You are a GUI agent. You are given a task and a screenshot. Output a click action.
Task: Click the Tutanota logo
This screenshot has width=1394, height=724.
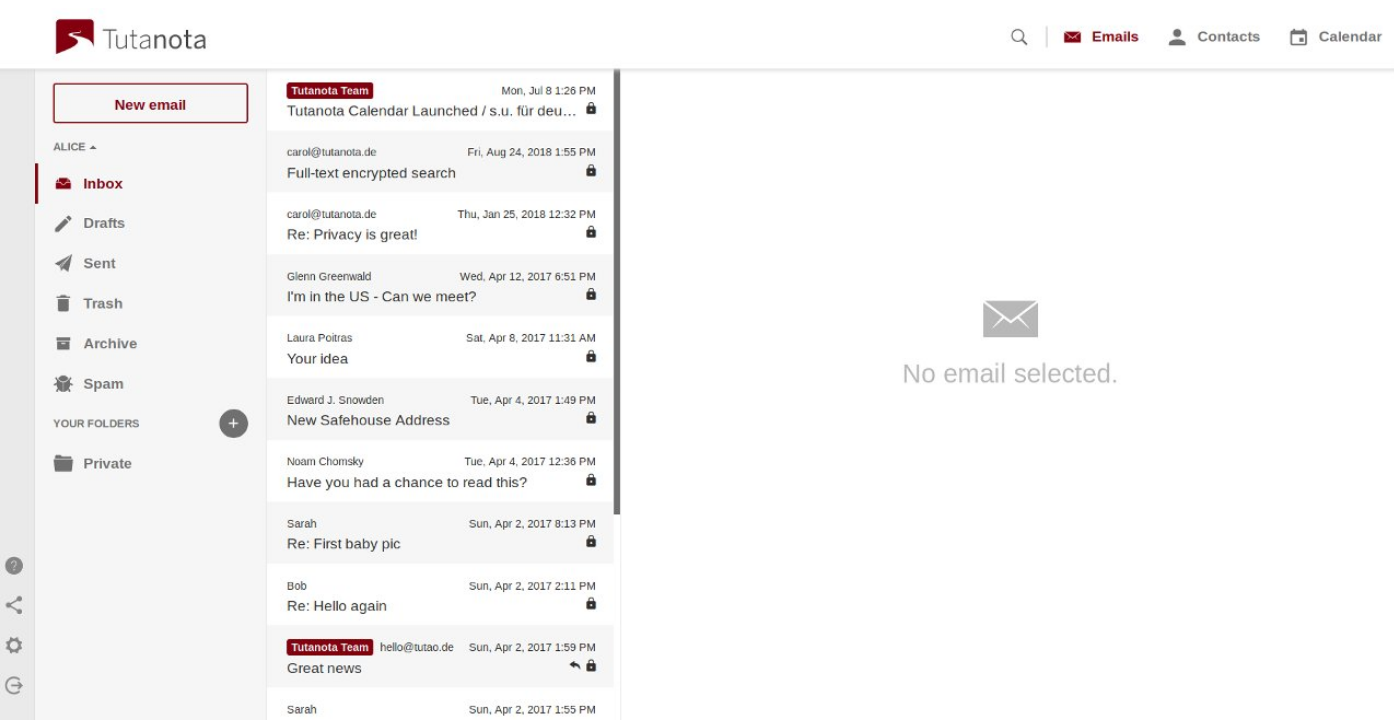(x=131, y=38)
